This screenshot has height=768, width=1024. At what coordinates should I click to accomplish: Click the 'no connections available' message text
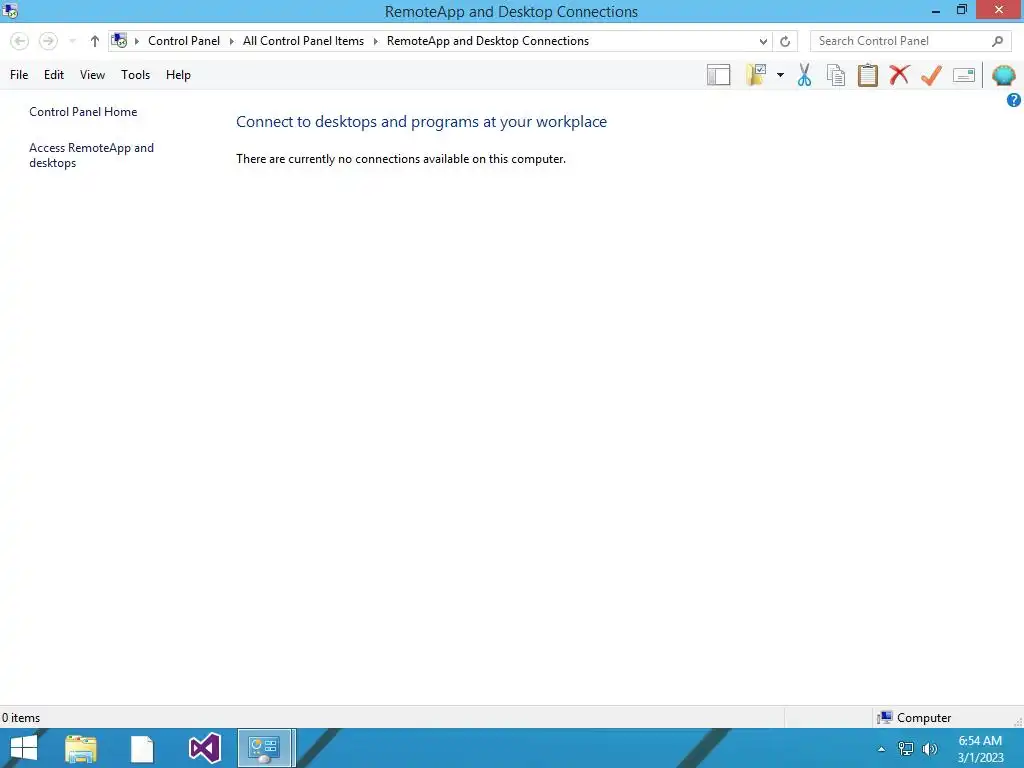click(401, 159)
